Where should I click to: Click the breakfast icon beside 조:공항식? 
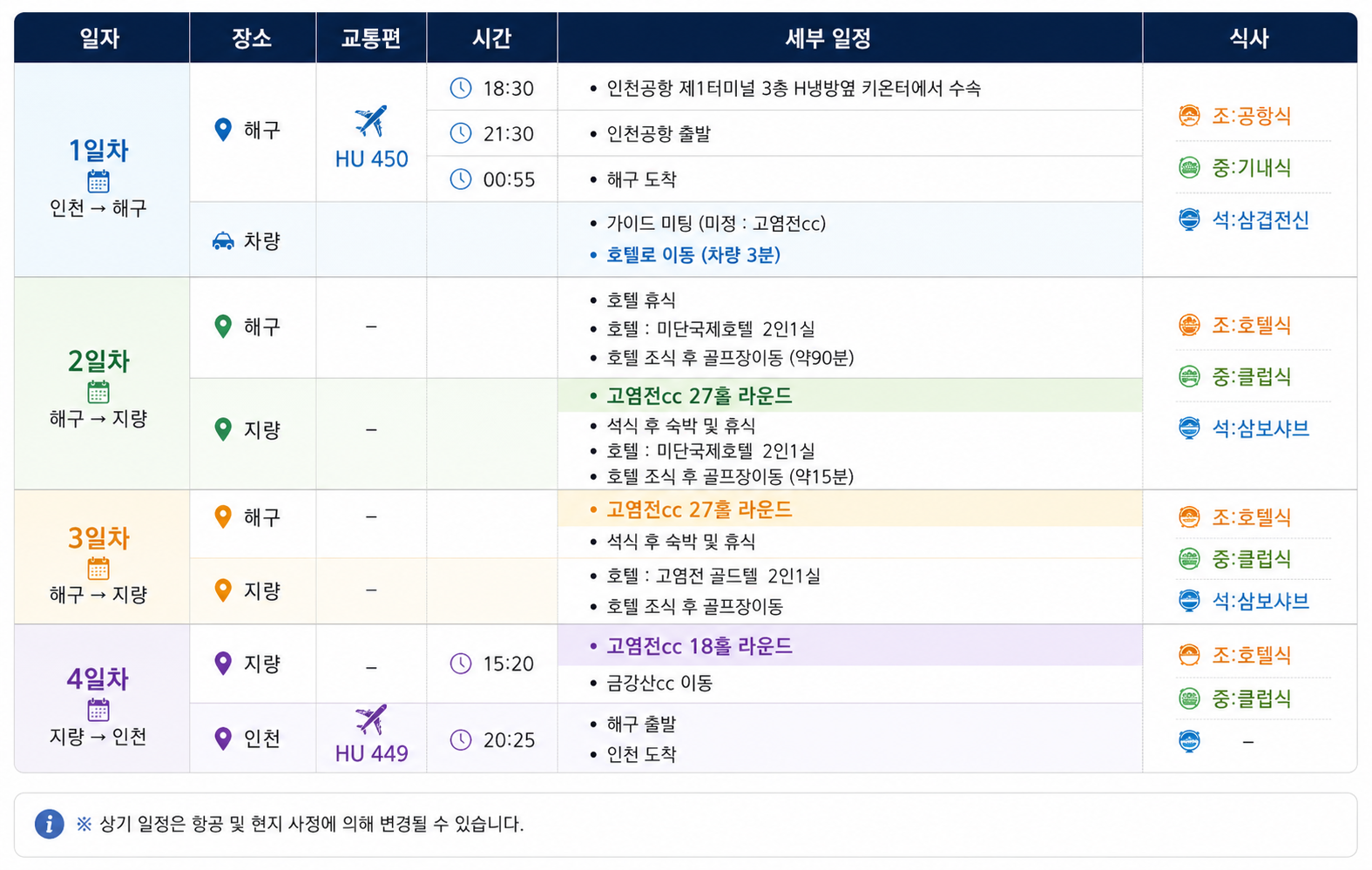tap(1189, 116)
